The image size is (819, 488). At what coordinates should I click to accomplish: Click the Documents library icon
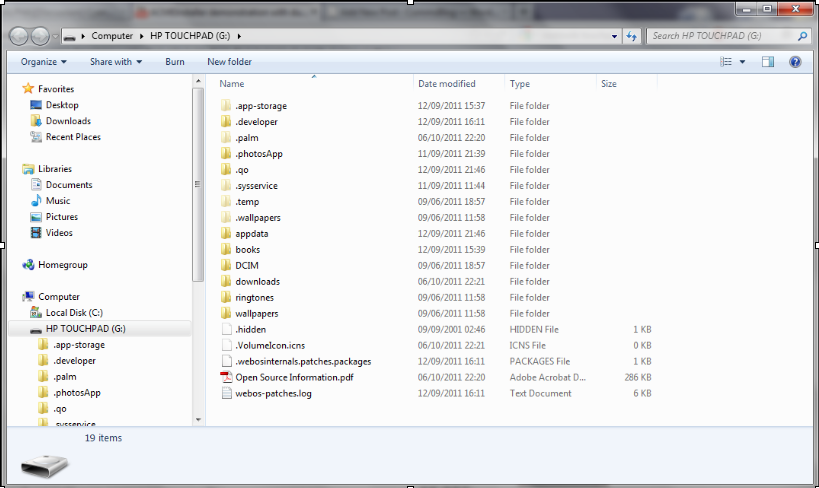click(36, 184)
